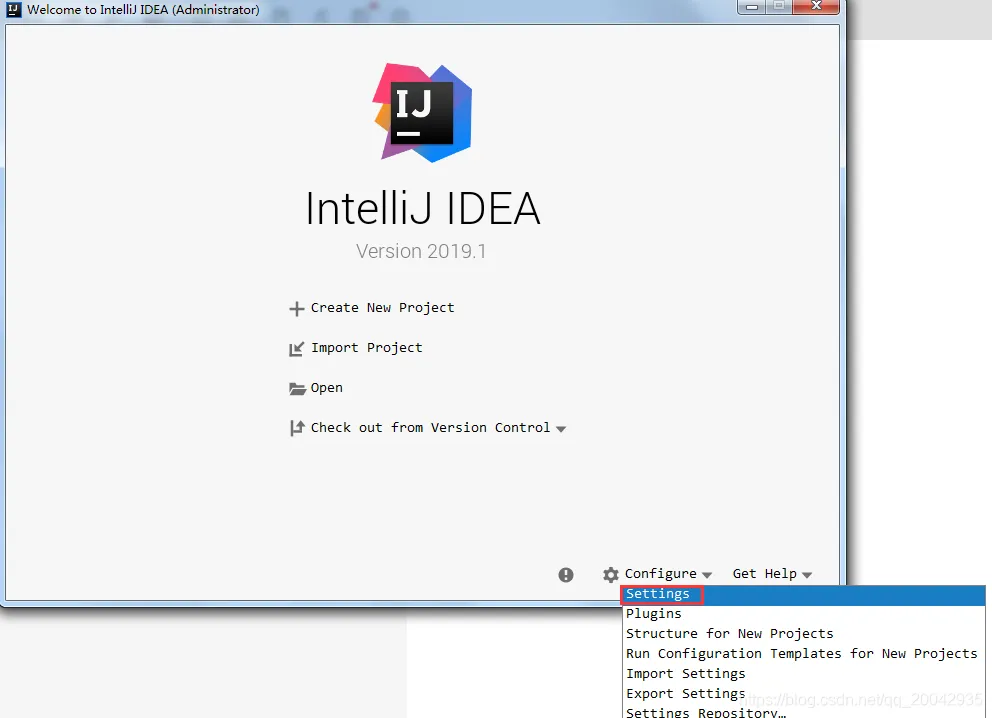This screenshot has width=992, height=718.
Task: Click the plus icon beside Create New Project
Action: [296, 309]
